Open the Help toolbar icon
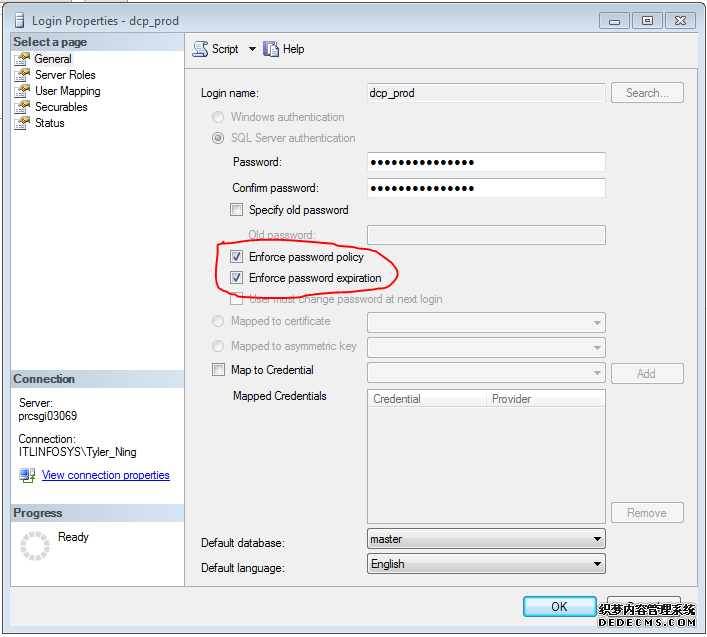The height and width of the screenshot is (637, 707). 271,49
